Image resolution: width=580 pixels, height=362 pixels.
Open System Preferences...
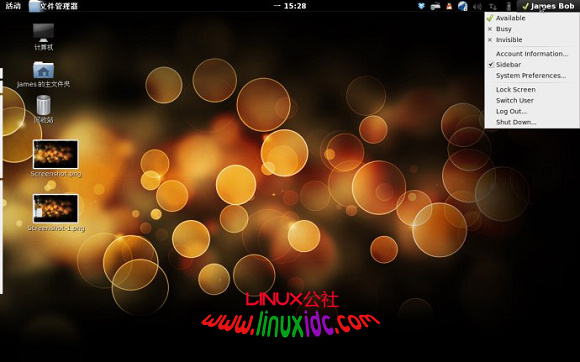(x=532, y=75)
